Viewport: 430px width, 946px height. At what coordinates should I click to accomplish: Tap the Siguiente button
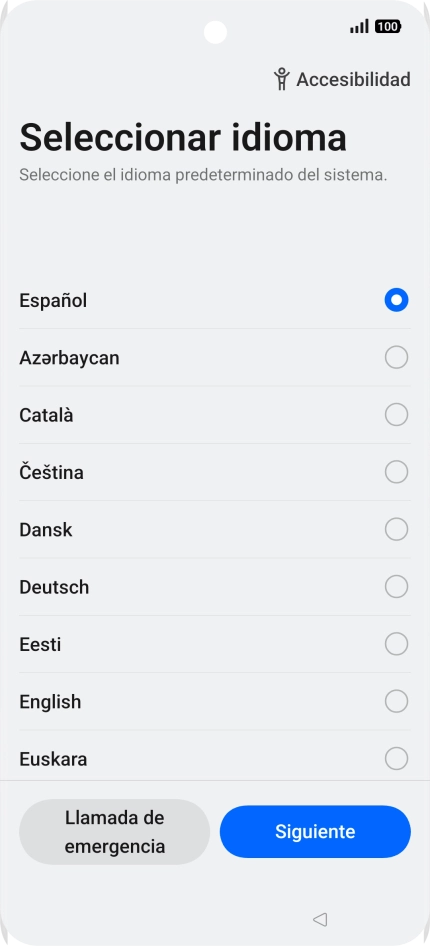pos(315,831)
